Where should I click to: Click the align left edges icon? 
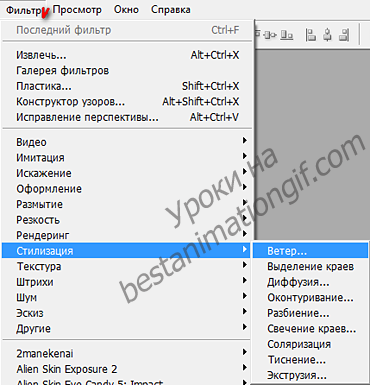coord(311,35)
